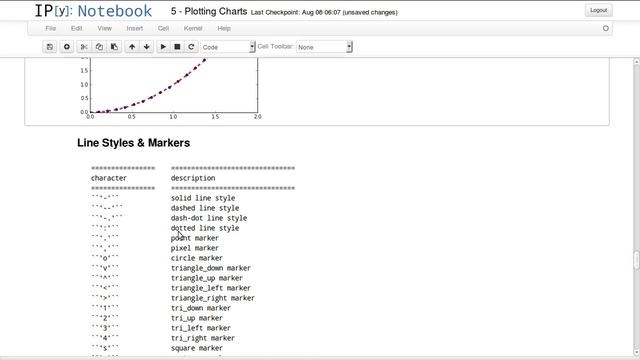Insert a cell below with the plus icon
The image size is (640, 360).
67,47
